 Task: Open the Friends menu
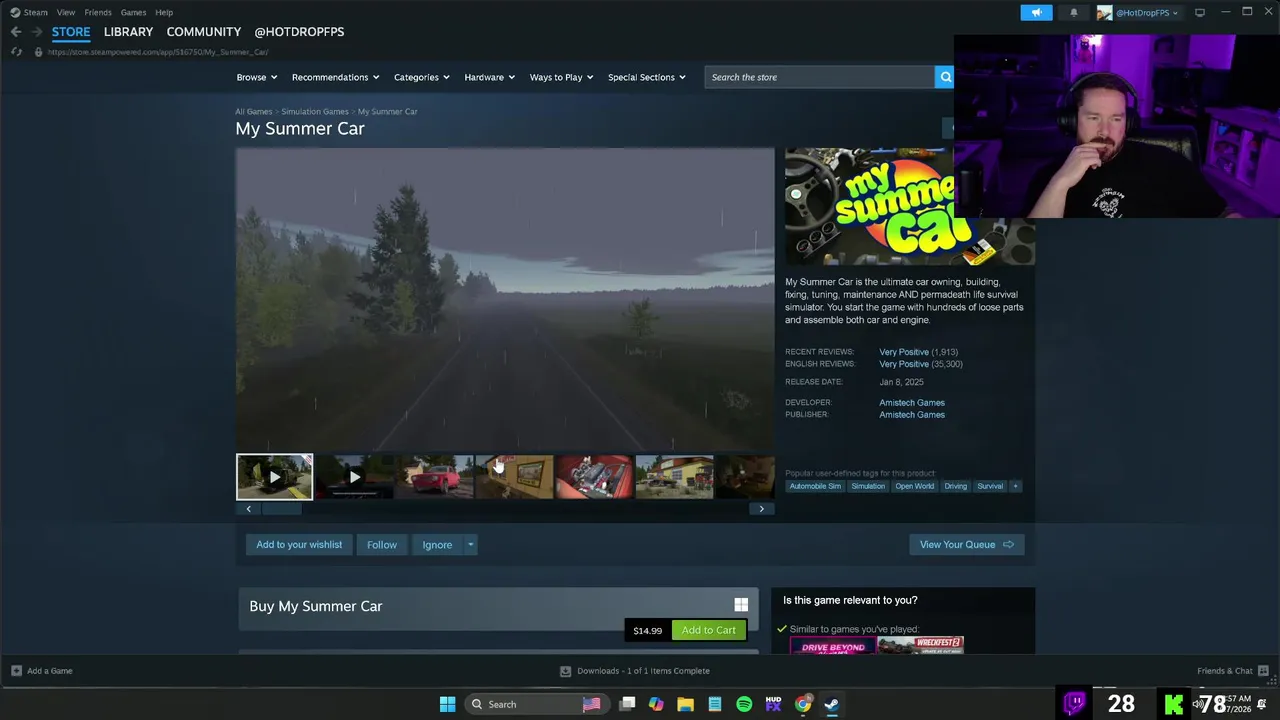pos(98,12)
